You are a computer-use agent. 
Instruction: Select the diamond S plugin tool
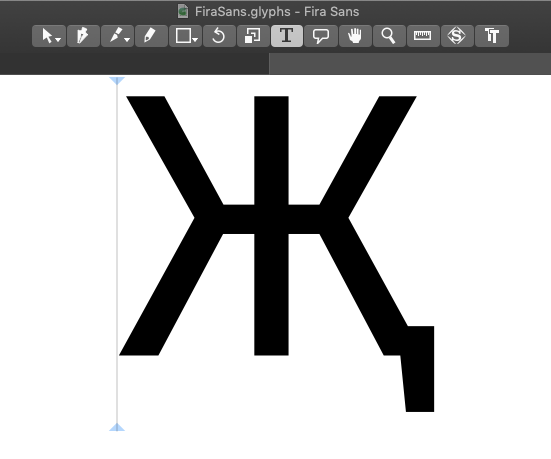(456, 36)
